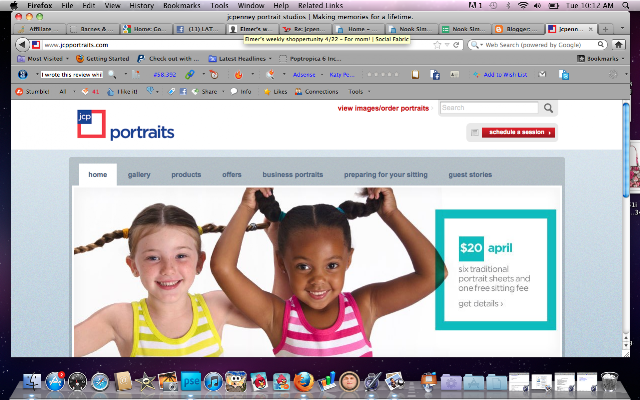Open the products tab on the jcp site
Image resolution: width=640 pixels, height=400 pixels.
click(x=186, y=175)
